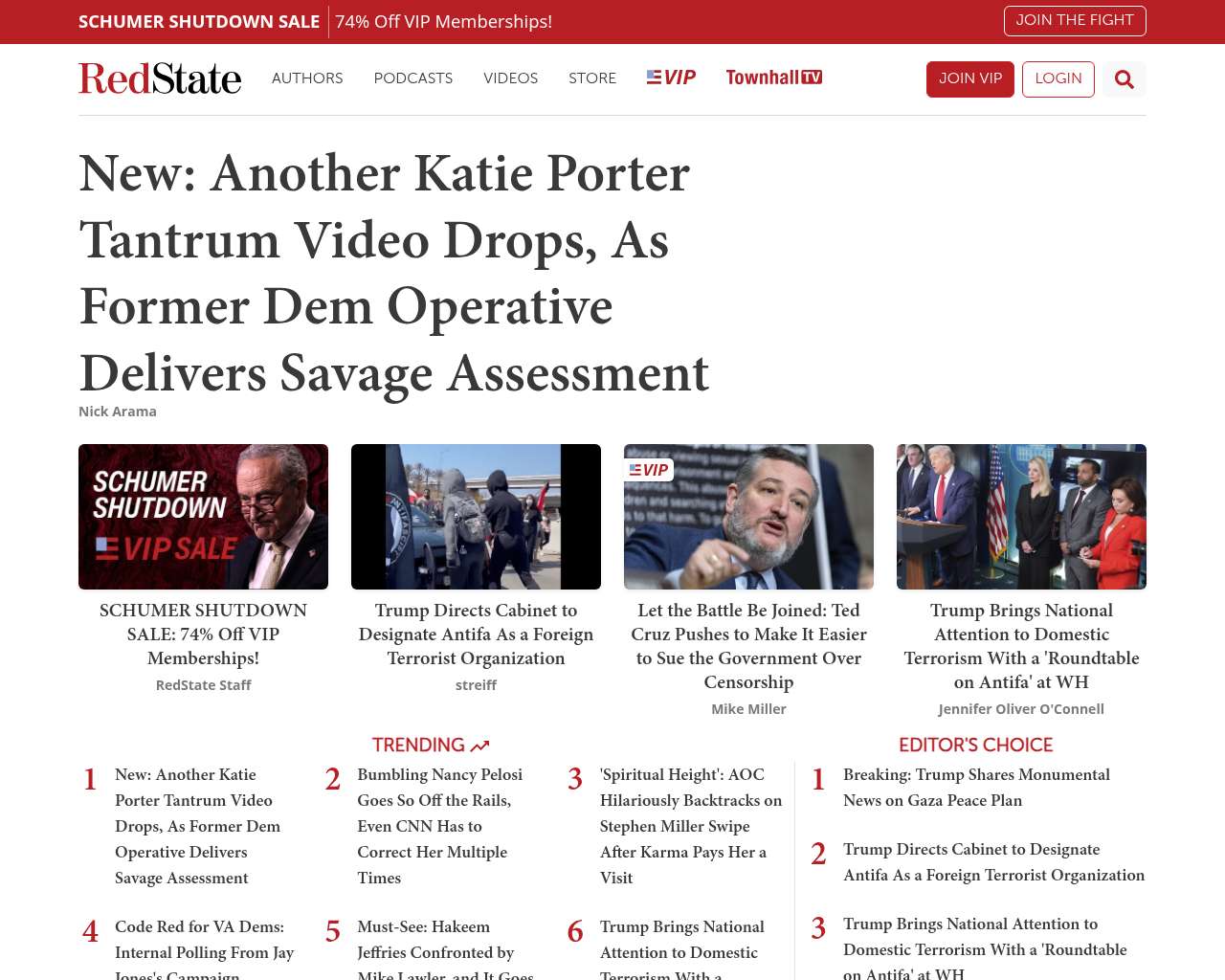1225x980 pixels.
Task: Click the Join the Fight button
Action: [1075, 21]
